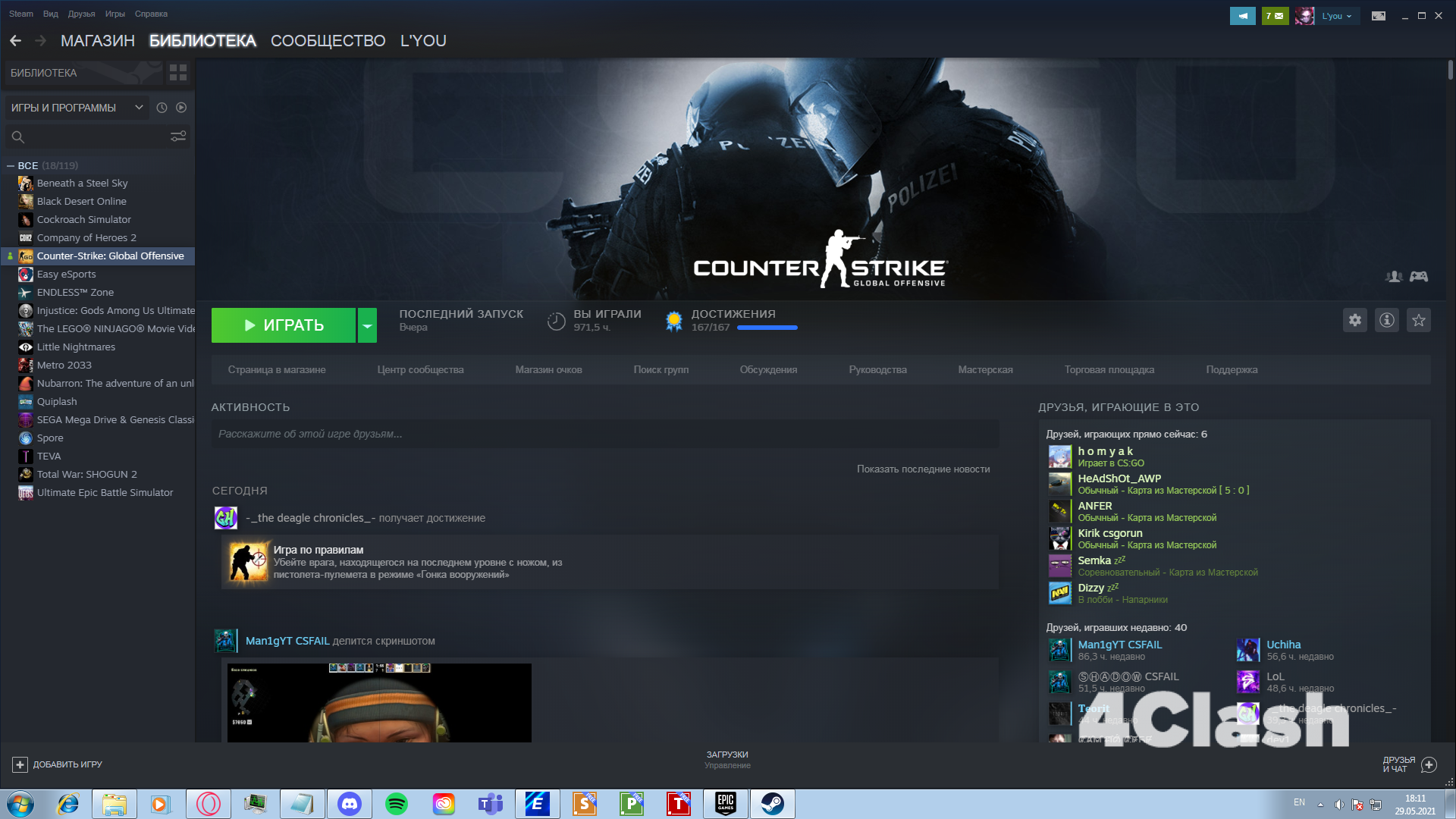This screenshot has height=819, width=1456.
Task: Click the EN language indicator
Action: [x=1299, y=802]
